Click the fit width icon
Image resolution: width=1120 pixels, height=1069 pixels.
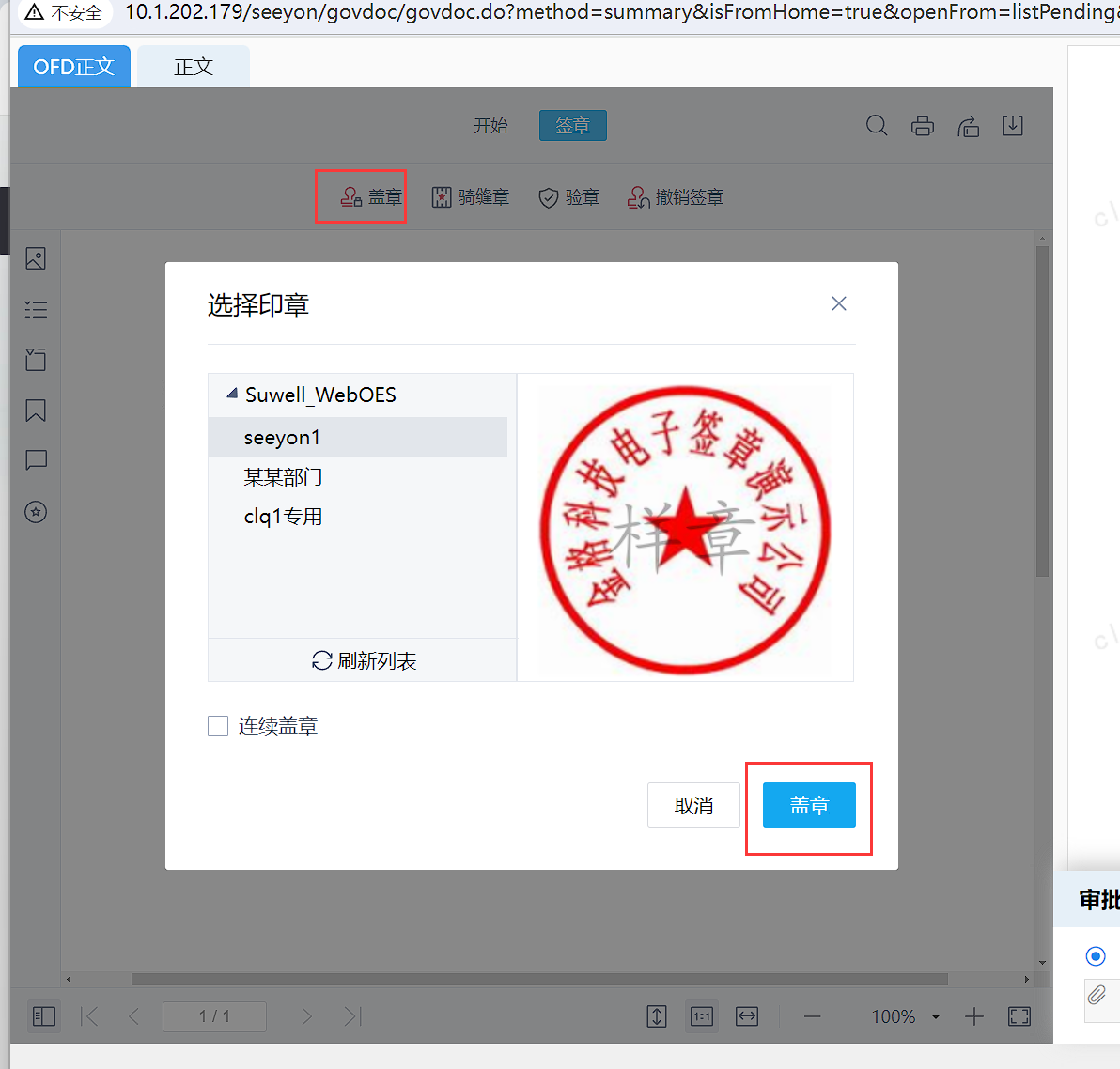(x=746, y=1016)
